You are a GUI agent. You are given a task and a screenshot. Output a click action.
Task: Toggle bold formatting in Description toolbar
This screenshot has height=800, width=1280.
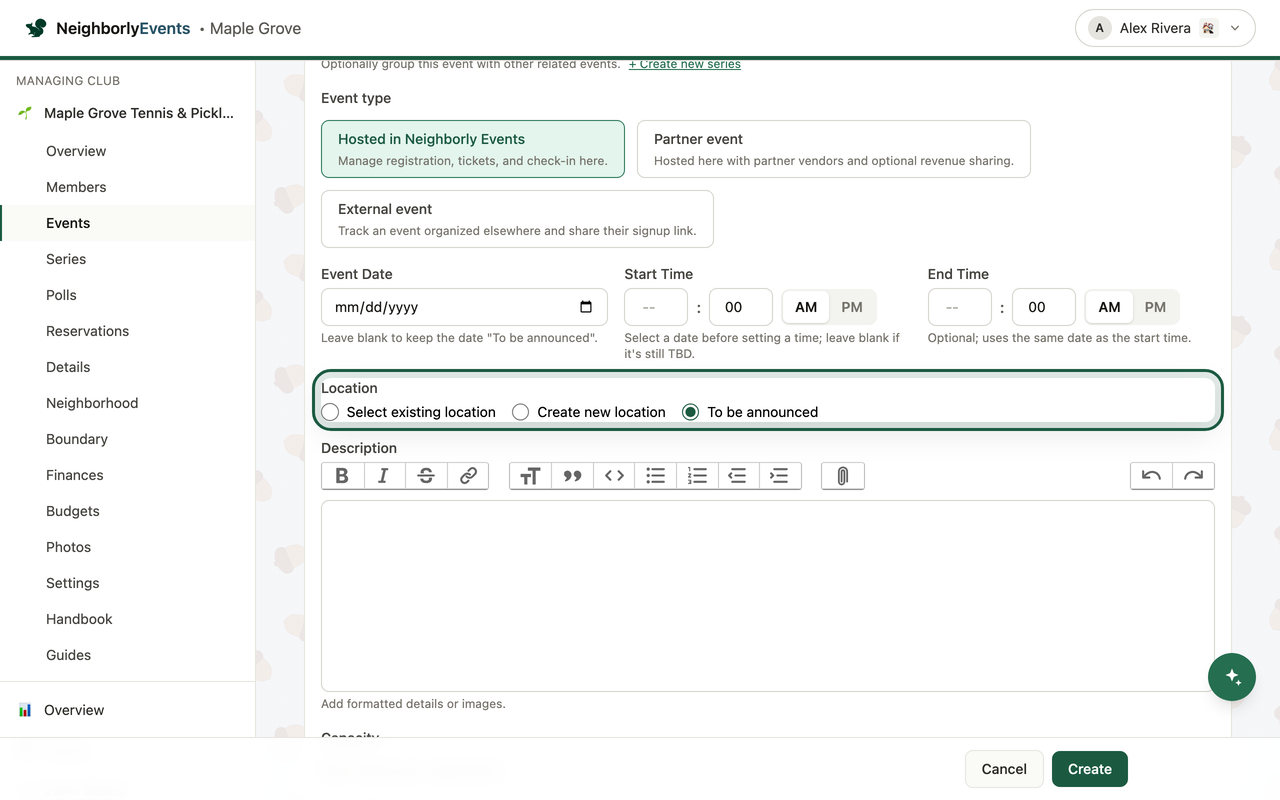tap(342, 476)
